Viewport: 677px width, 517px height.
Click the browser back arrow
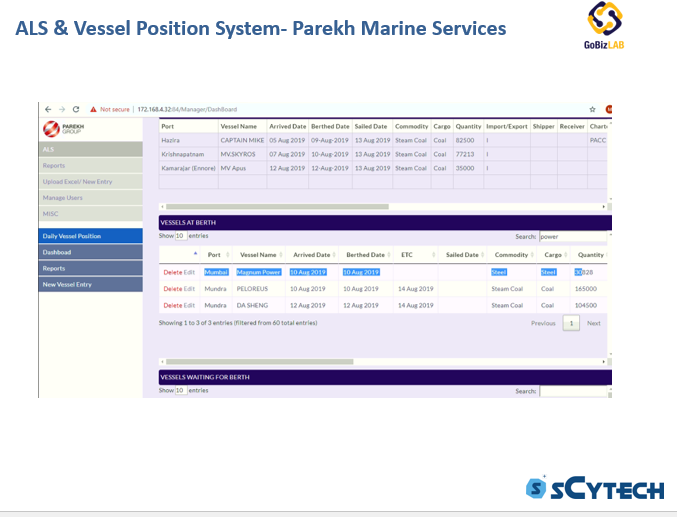coord(47,109)
